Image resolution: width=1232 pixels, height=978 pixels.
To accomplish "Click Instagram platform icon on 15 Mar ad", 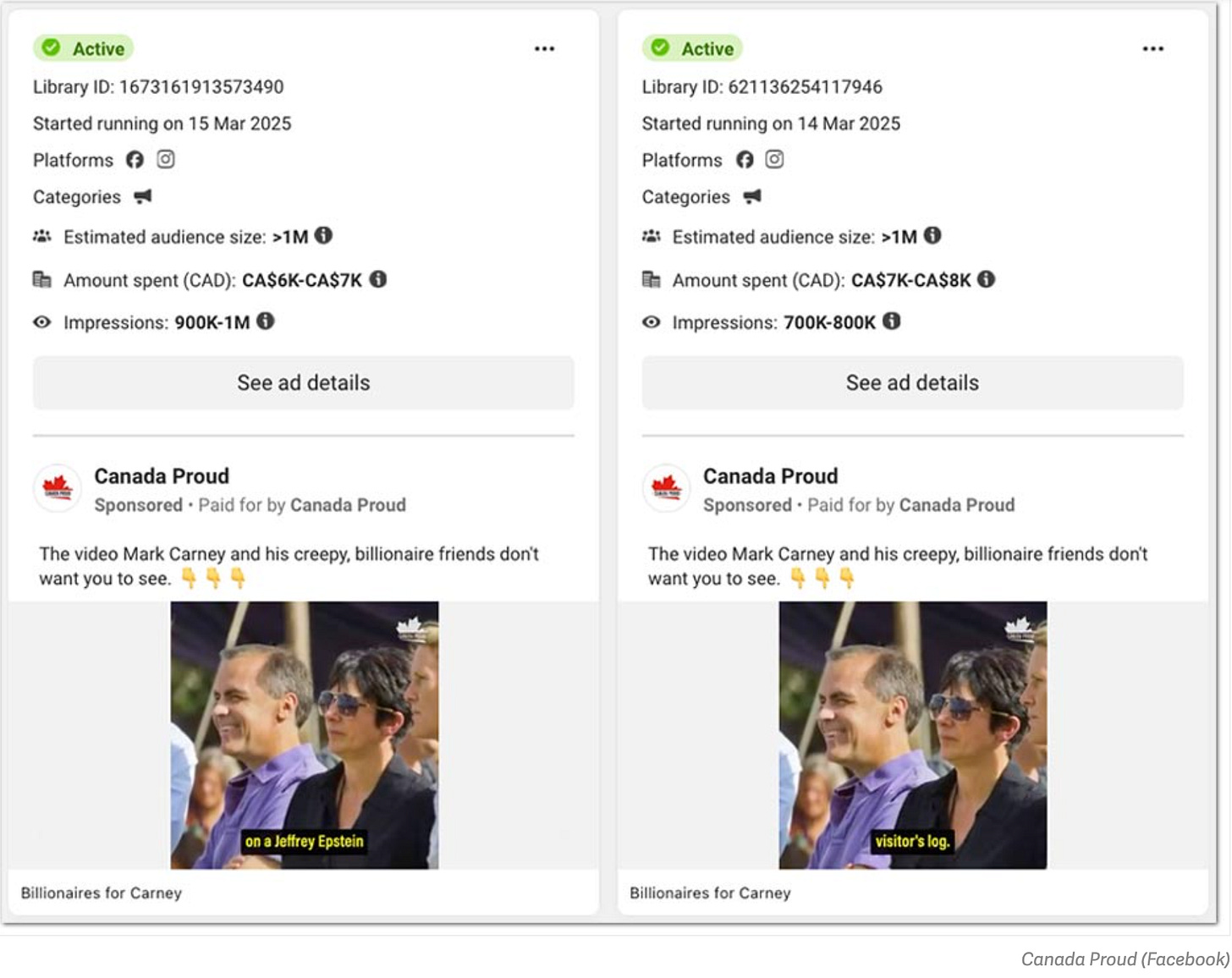I will pyautogui.click(x=166, y=159).
